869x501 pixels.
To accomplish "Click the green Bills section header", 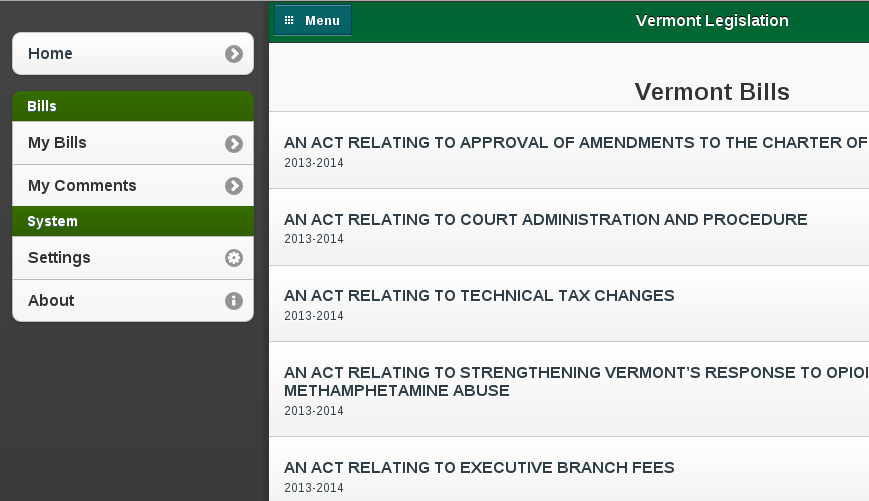I will click(x=133, y=106).
